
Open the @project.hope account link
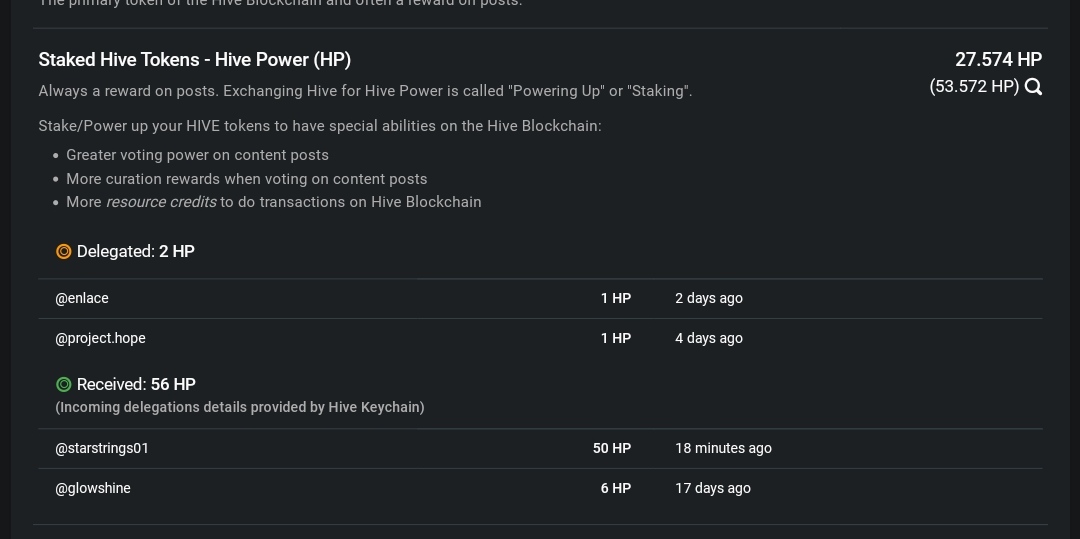(101, 338)
